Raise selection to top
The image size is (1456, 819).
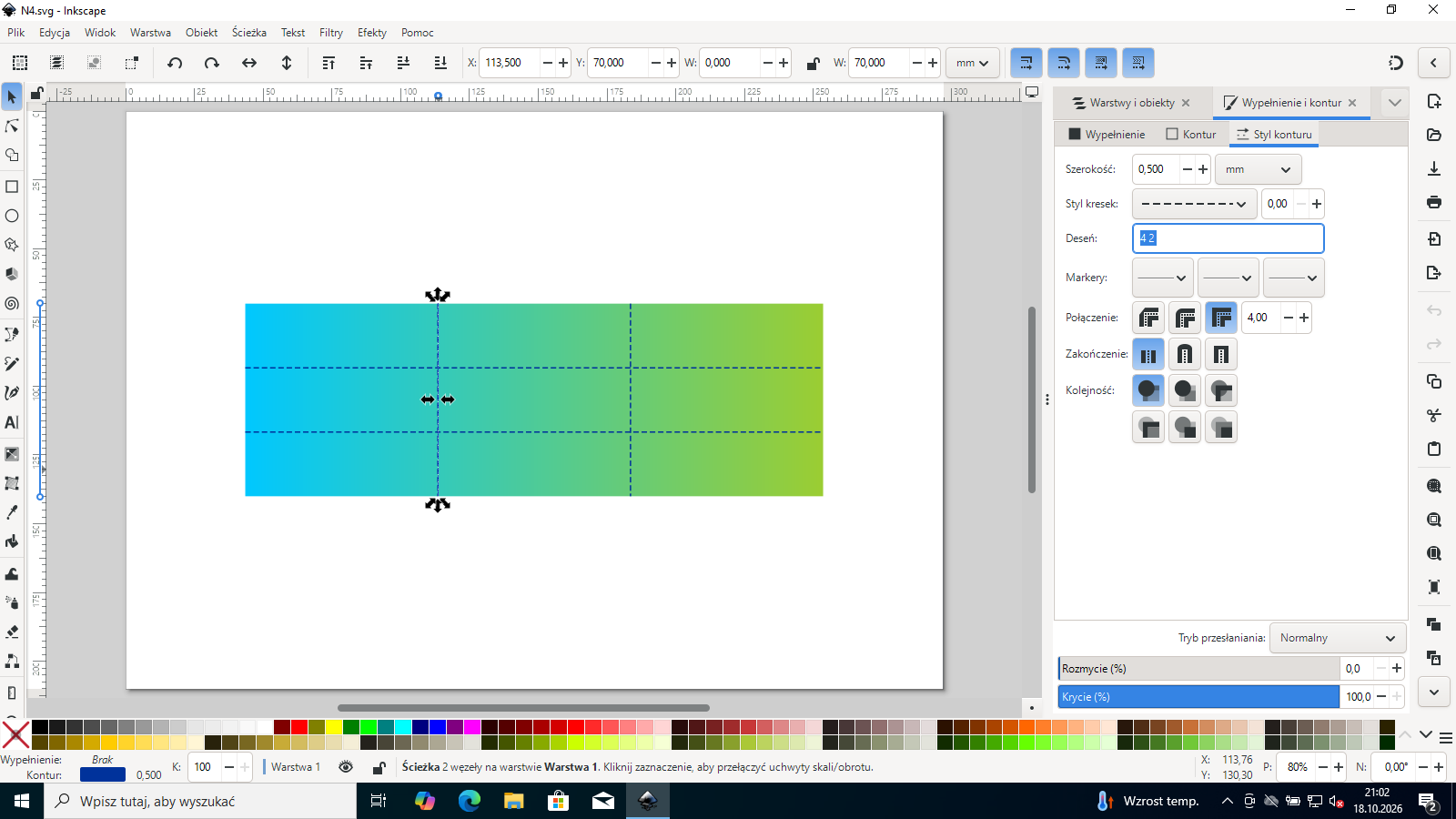[x=329, y=63]
